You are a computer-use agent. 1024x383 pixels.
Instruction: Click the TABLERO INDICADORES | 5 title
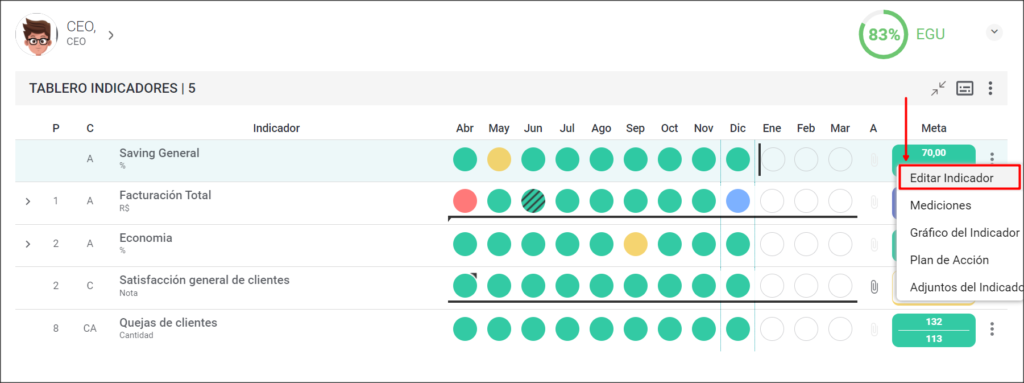(x=112, y=88)
